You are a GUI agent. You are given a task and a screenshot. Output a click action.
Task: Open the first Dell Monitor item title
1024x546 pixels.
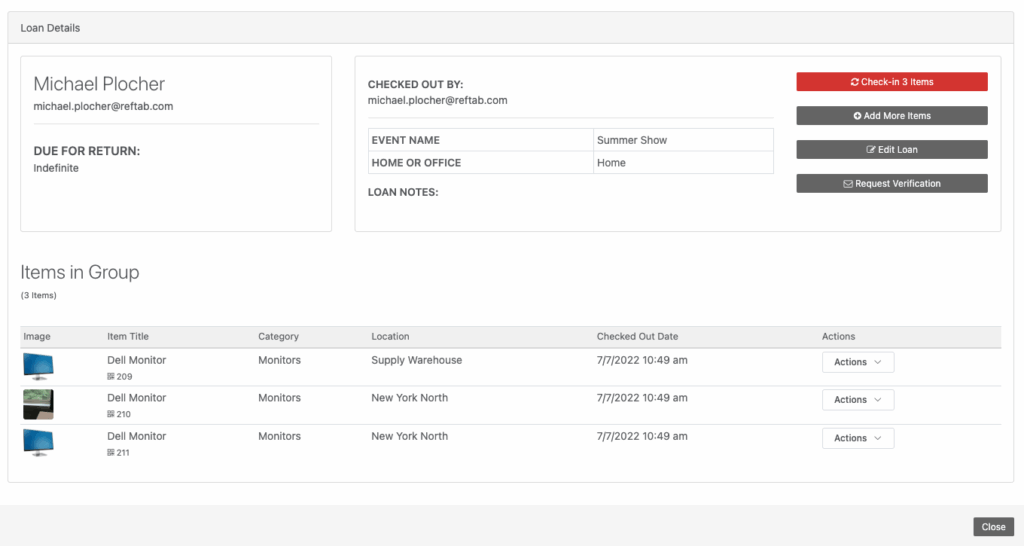[136, 360]
